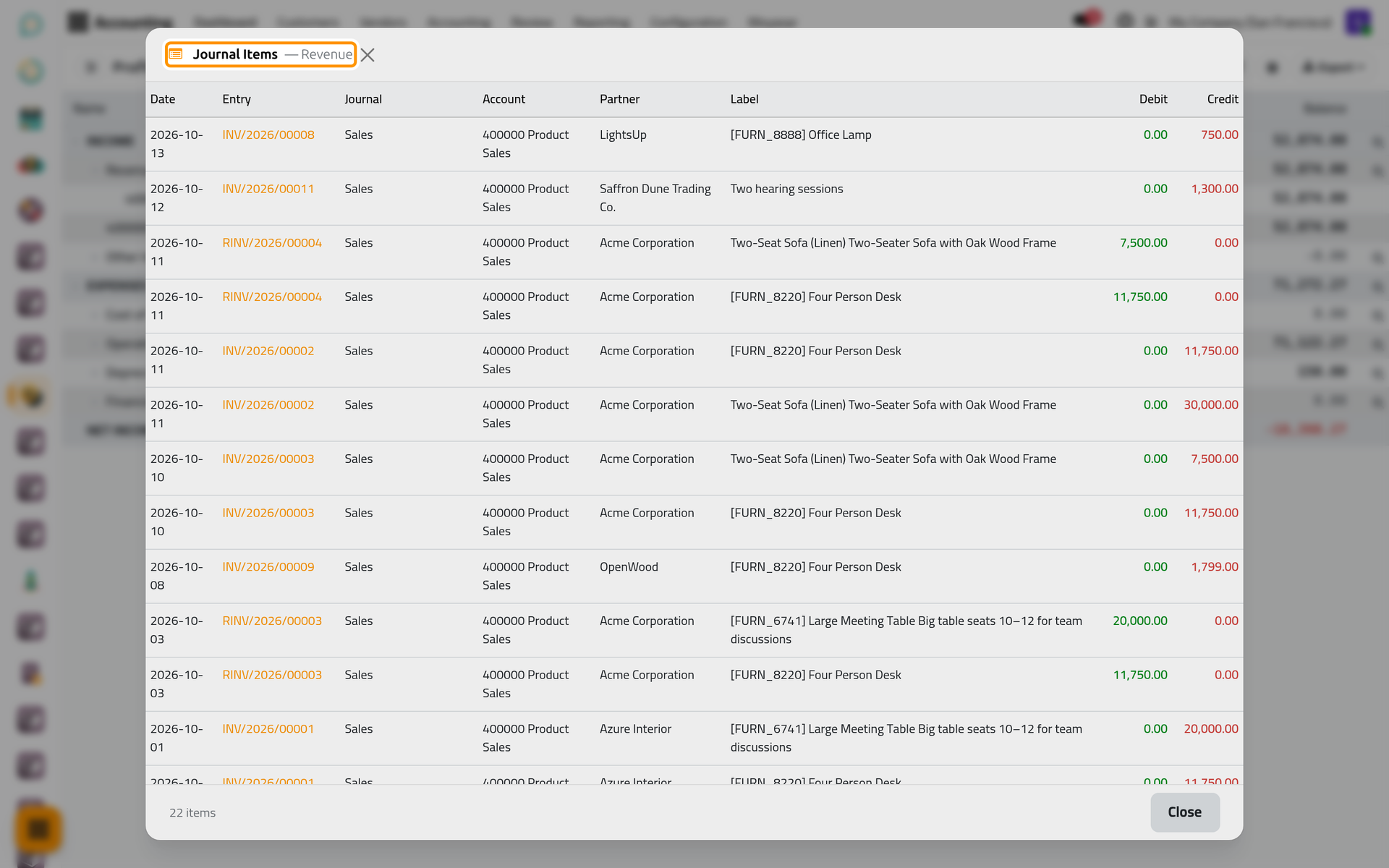Select Azure Interior on the Large Meeting Table row
This screenshot has width=1389, height=868.
635,729
